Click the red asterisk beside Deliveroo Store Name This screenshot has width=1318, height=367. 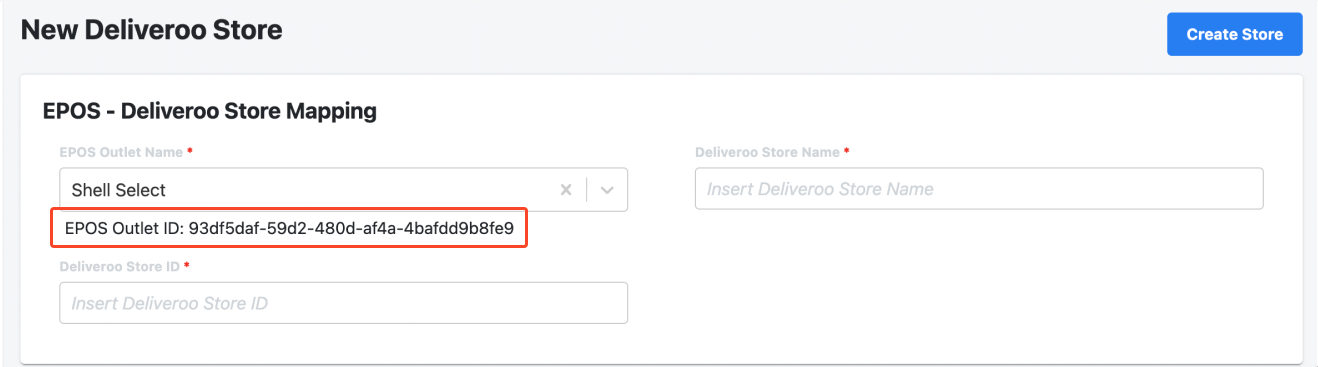click(847, 151)
